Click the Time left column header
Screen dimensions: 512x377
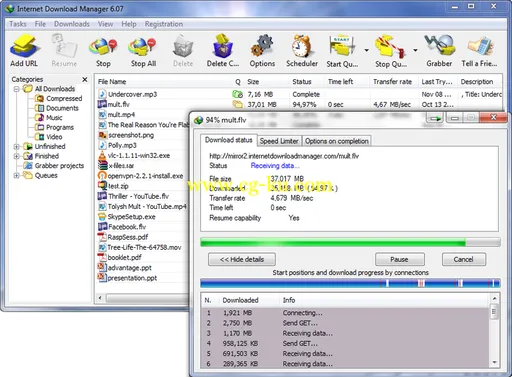346,82
